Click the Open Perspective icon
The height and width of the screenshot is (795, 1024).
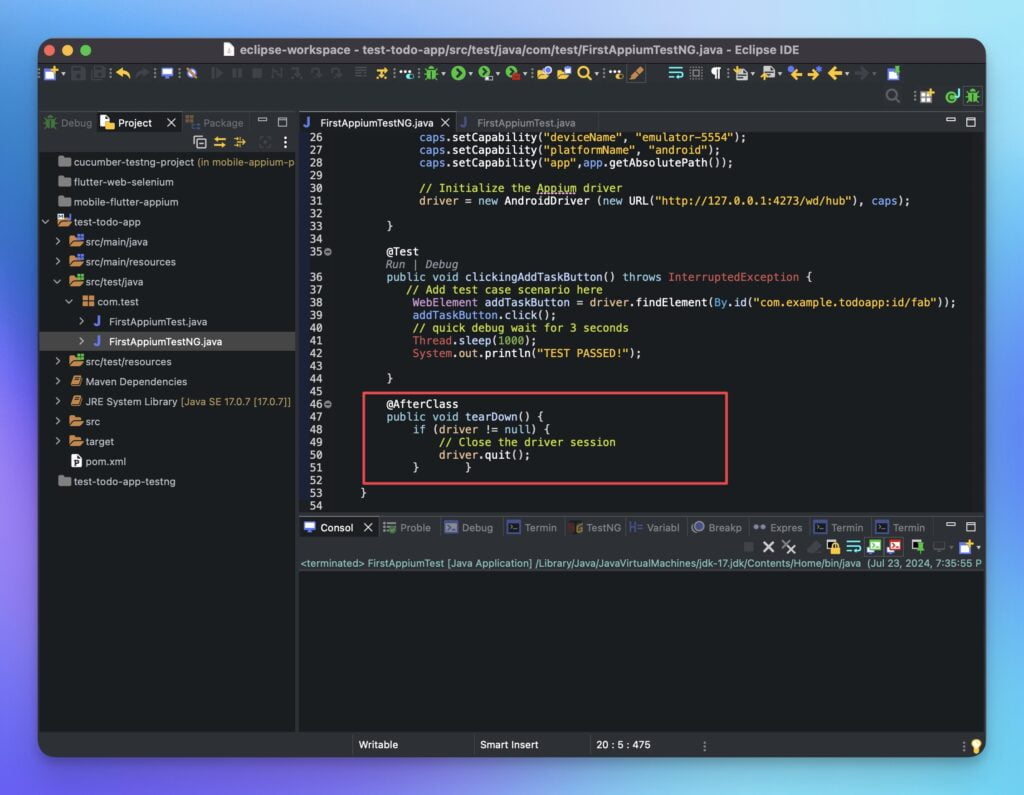[927, 97]
